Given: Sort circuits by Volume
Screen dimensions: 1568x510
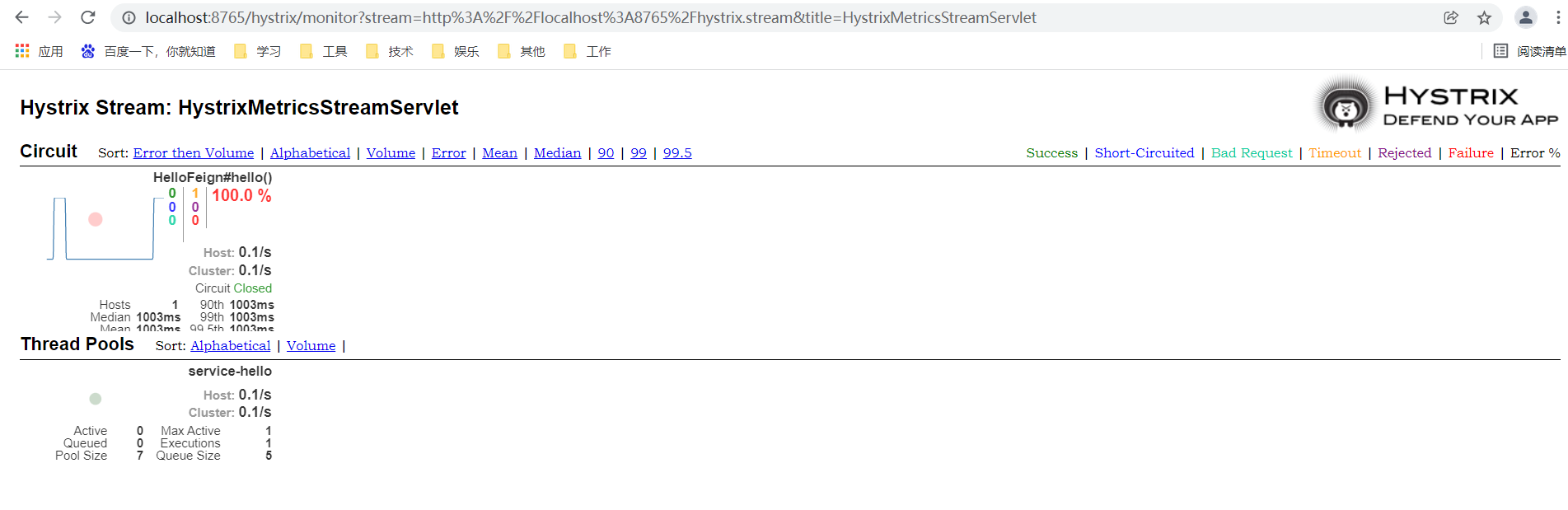Looking at the screenshot, I should pyautogui.click(x=391, y=153).
